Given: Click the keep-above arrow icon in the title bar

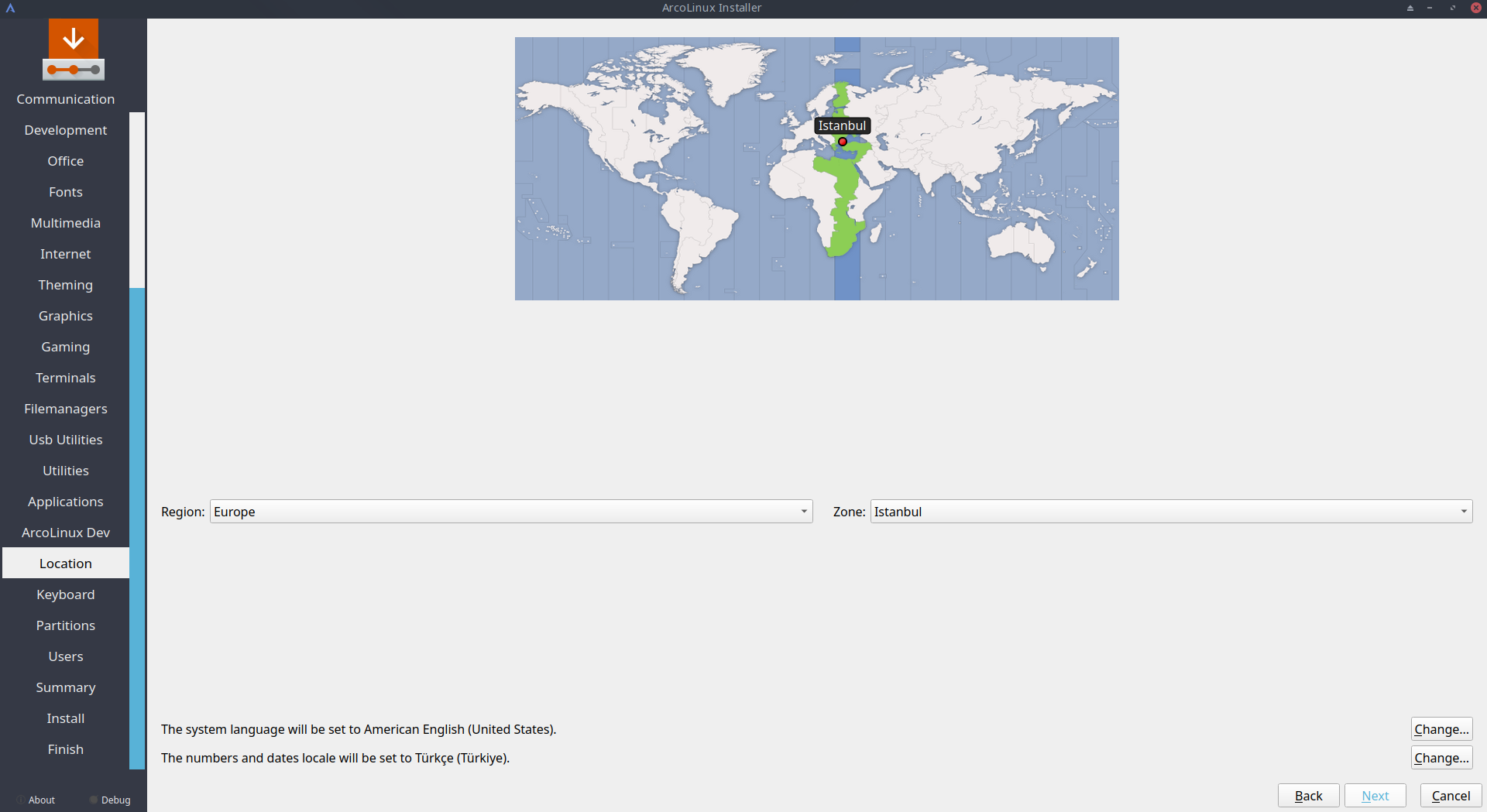Looking at the screenshot, I should [1410, 8].
